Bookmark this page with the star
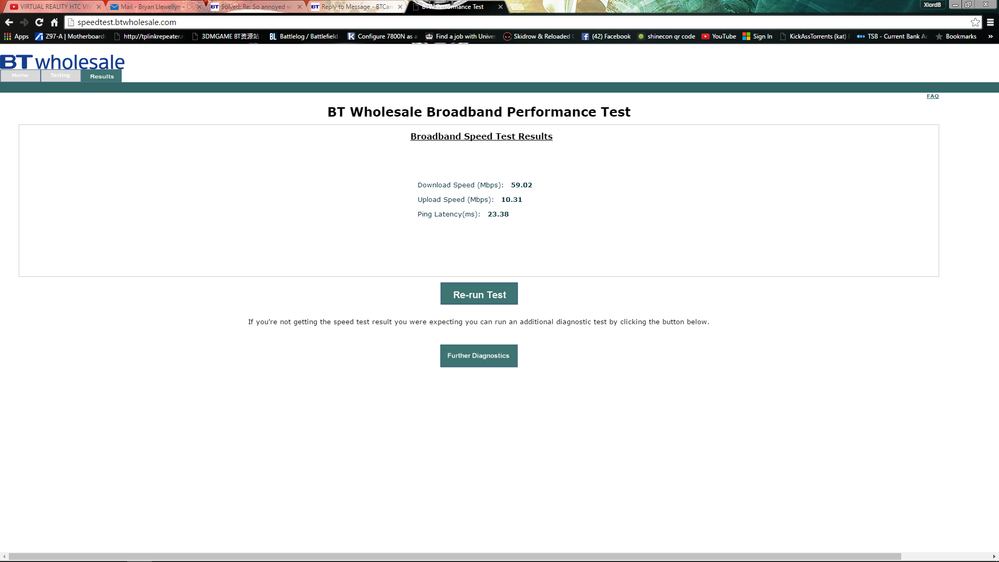 click(975, 22)
